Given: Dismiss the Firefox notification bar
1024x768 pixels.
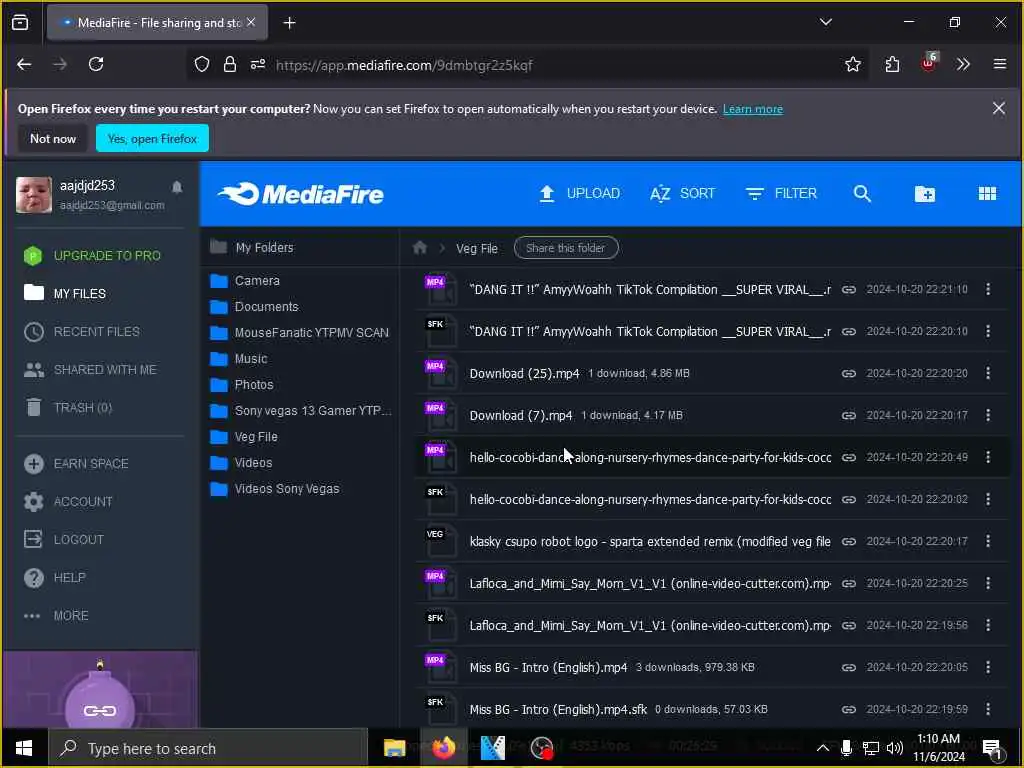Looking at the screenshot, I should click(999, 108).
